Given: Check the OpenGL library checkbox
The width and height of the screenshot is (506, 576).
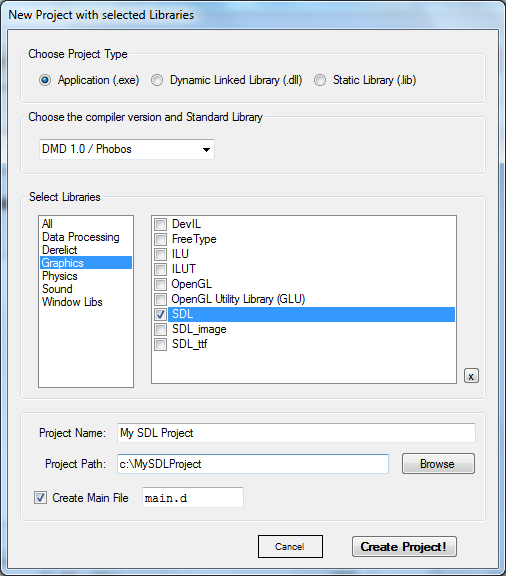Looking at the screenshot, I should point(160,284).
